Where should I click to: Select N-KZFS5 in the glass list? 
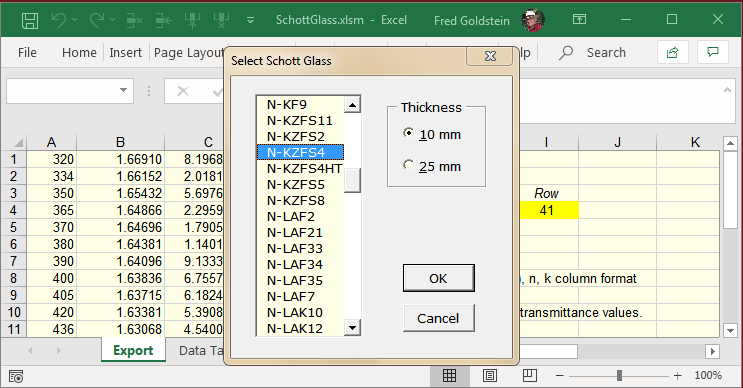click(300, 184)
